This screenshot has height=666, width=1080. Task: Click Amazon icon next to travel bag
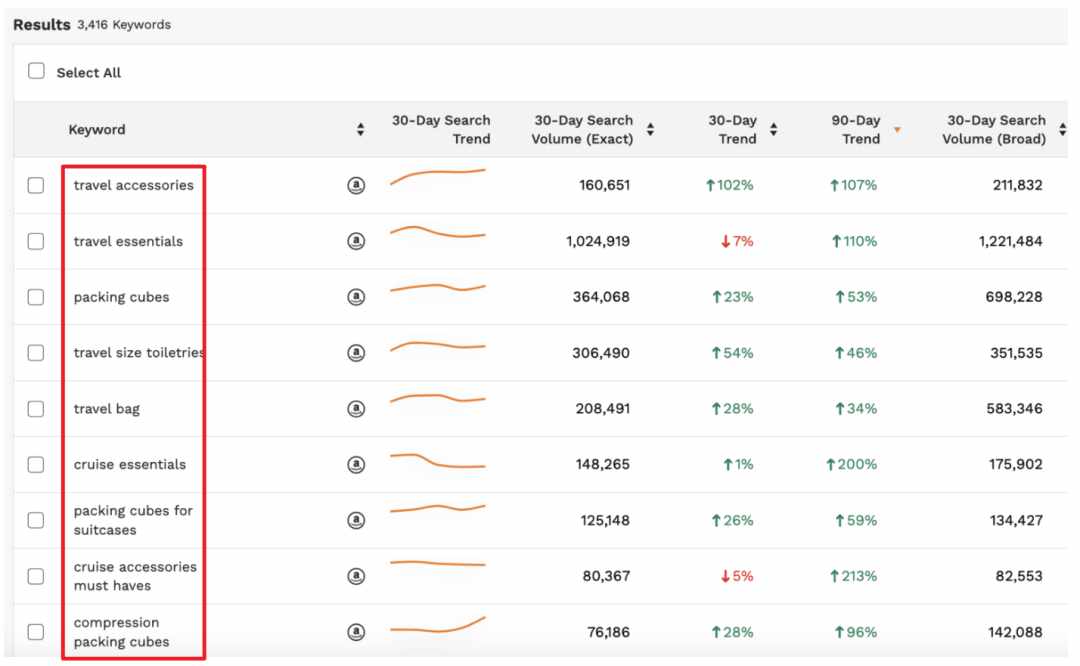356,408
